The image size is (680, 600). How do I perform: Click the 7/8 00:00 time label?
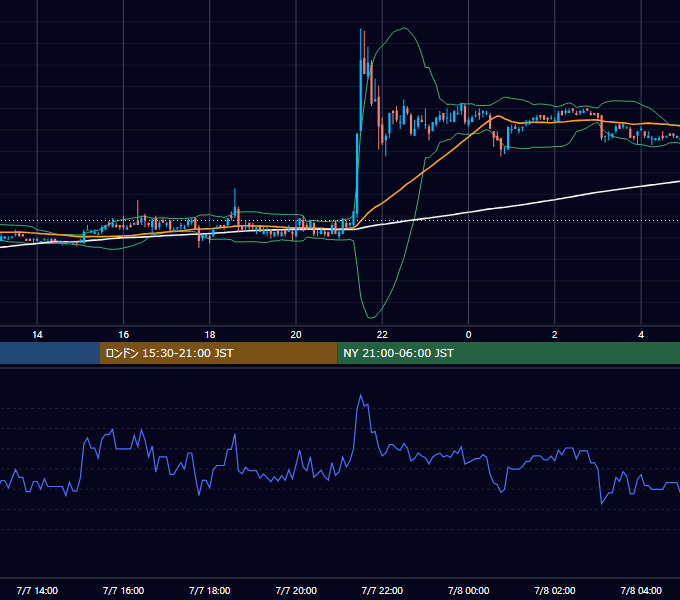[x=468, y=590]
